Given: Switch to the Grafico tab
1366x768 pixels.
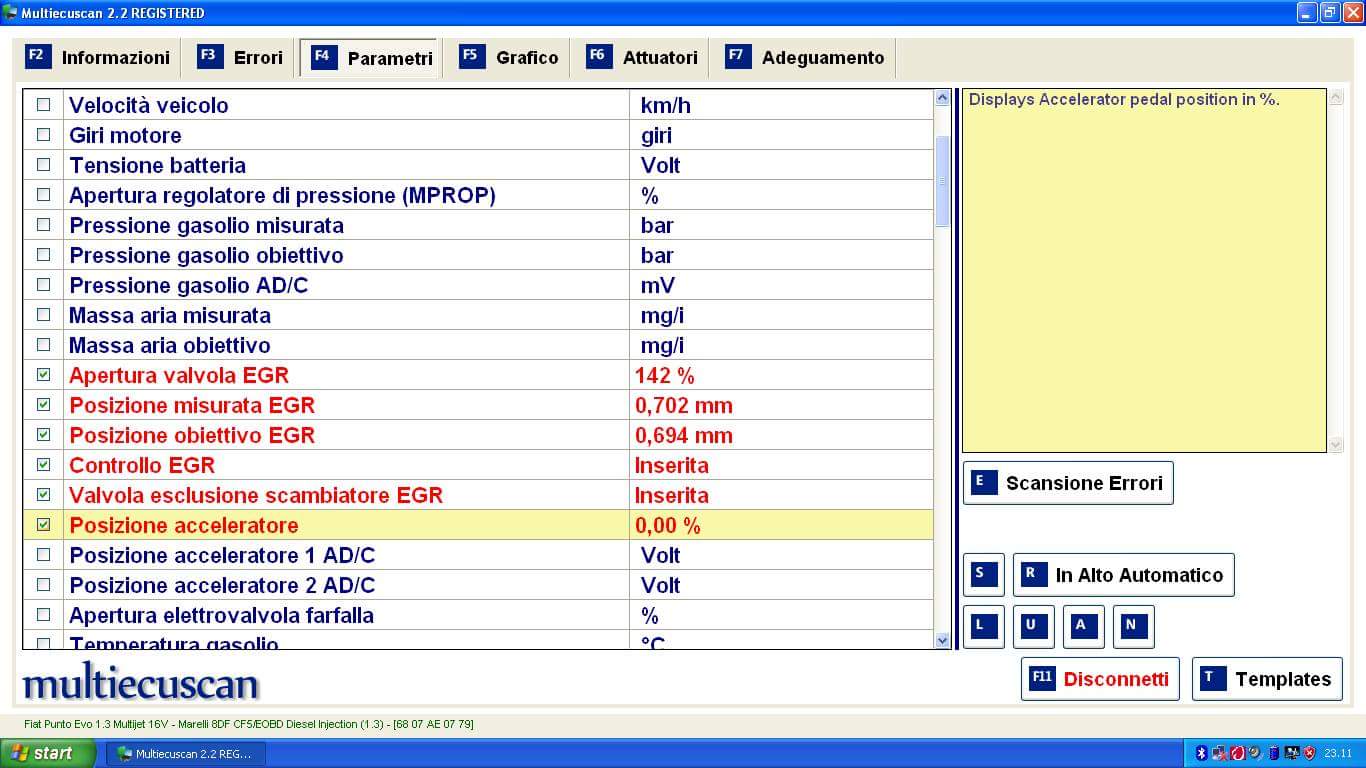Looking at the screenshot, I should coord(510,58).
